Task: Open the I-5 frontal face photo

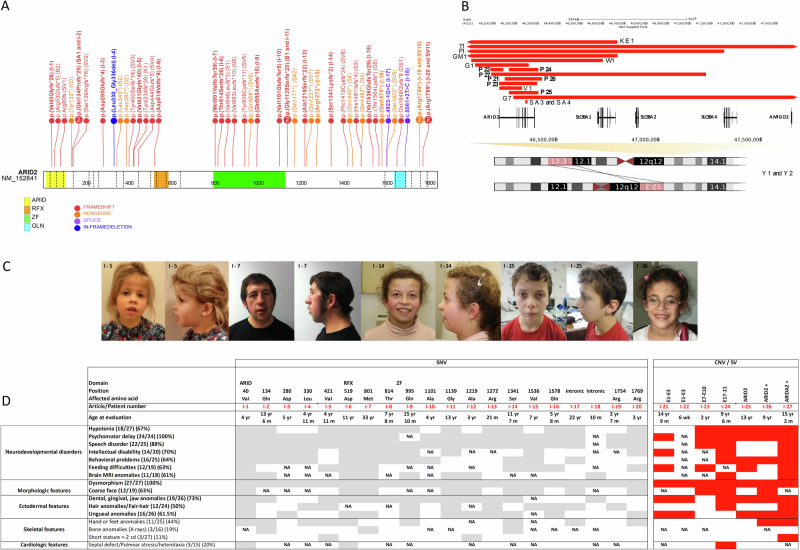Action: point(133,301)
